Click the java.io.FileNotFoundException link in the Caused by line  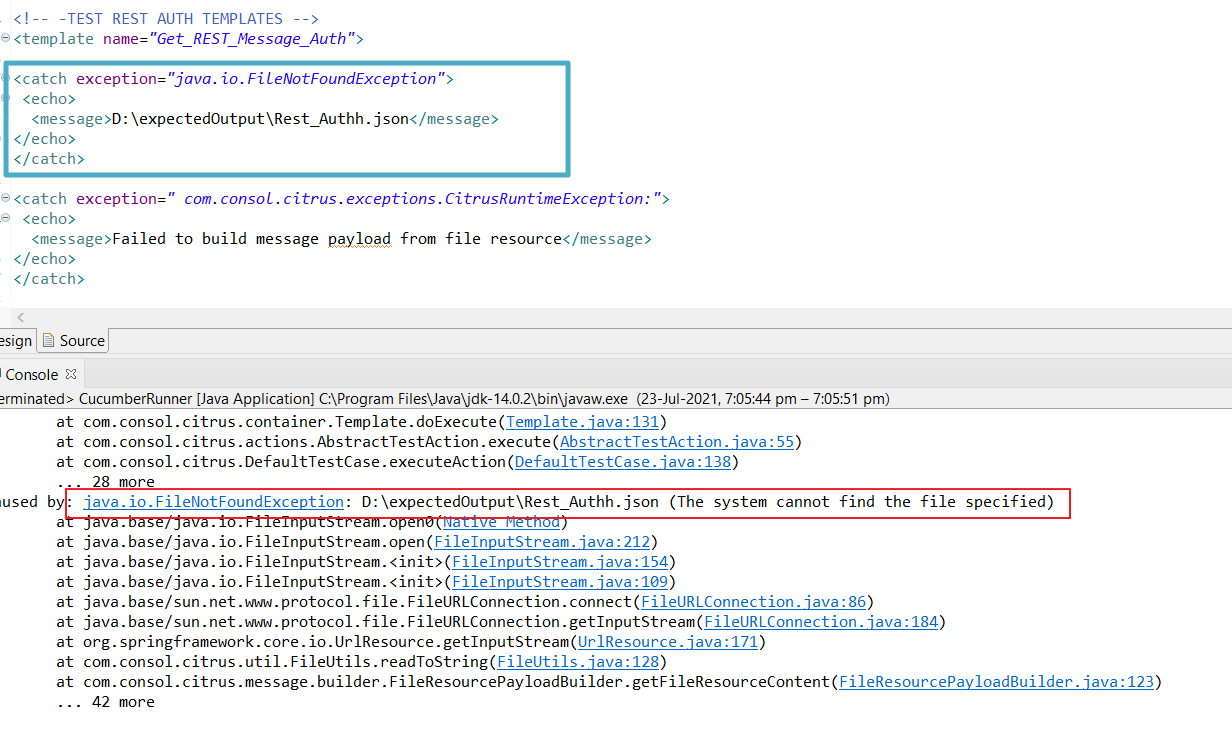[213, 501]
